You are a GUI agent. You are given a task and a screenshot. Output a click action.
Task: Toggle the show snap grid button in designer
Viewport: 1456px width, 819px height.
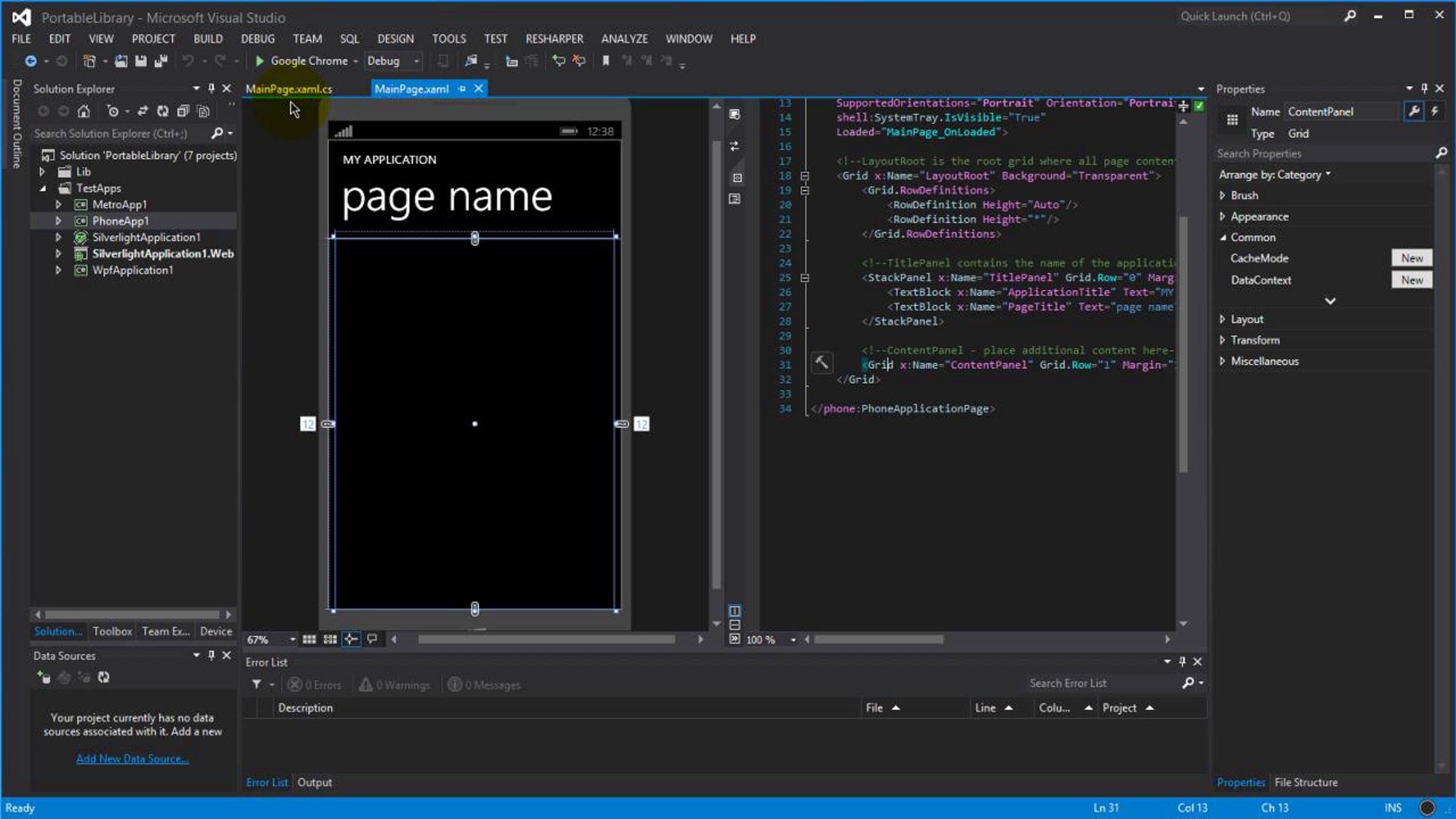309,639
